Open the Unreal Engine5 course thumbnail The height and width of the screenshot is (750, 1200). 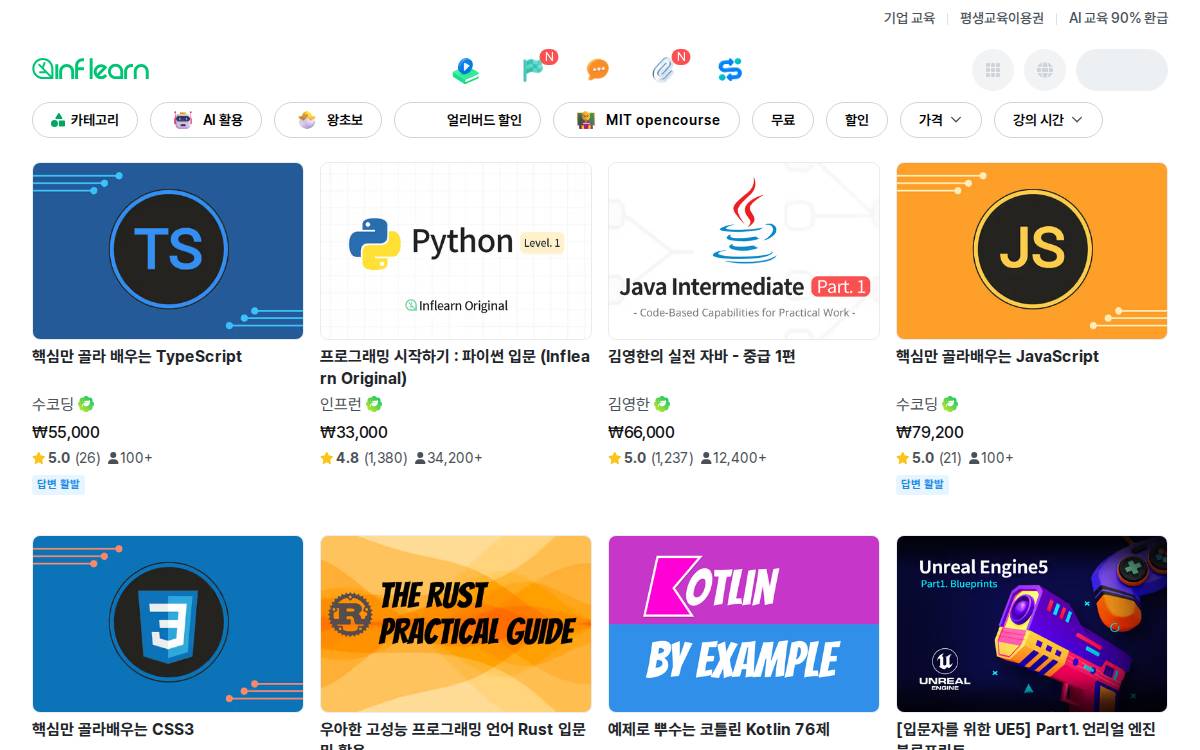[x=1032, y=624]
